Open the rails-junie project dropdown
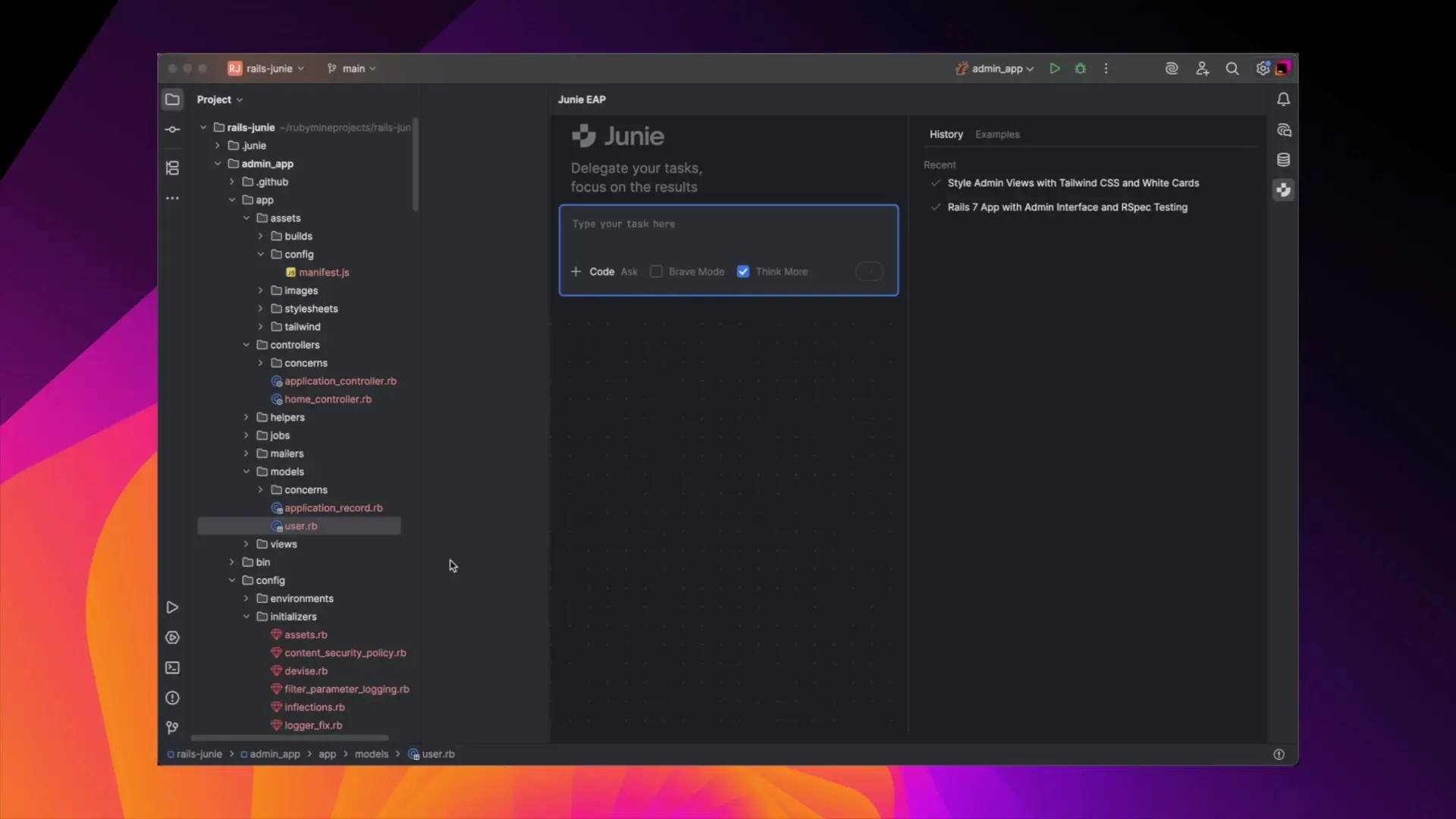The width and height of the screenshot is (1456, 819). [266, 68]
